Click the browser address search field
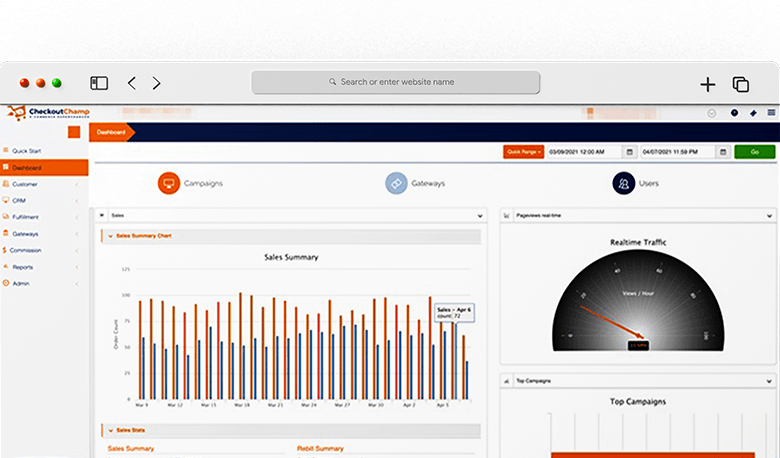780x458 pixels. point(395,82)
